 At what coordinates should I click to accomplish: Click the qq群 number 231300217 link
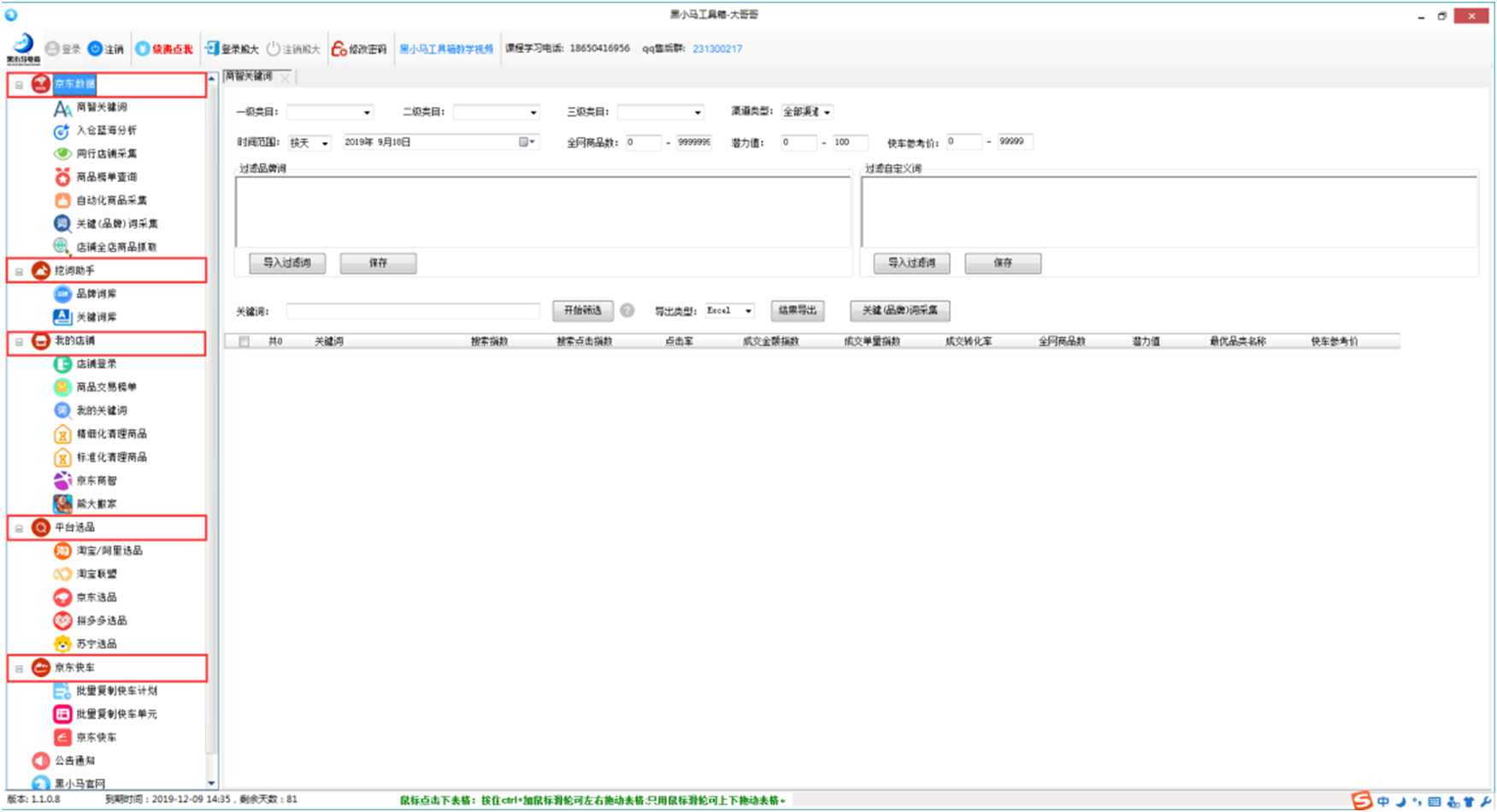coord(717,49)
